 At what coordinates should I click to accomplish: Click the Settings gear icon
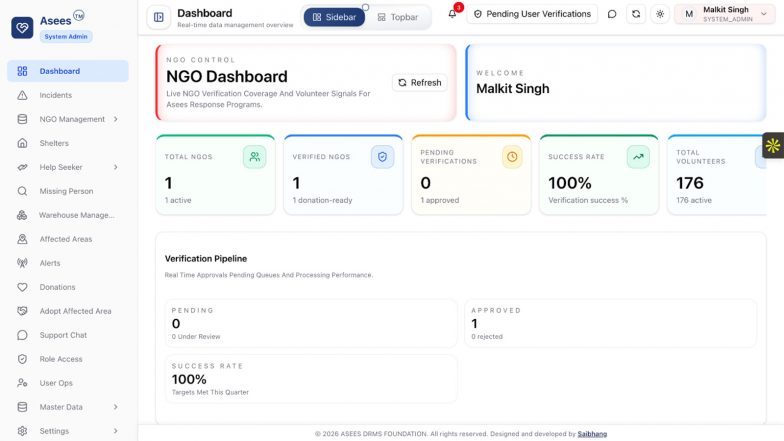pos(22,431)
